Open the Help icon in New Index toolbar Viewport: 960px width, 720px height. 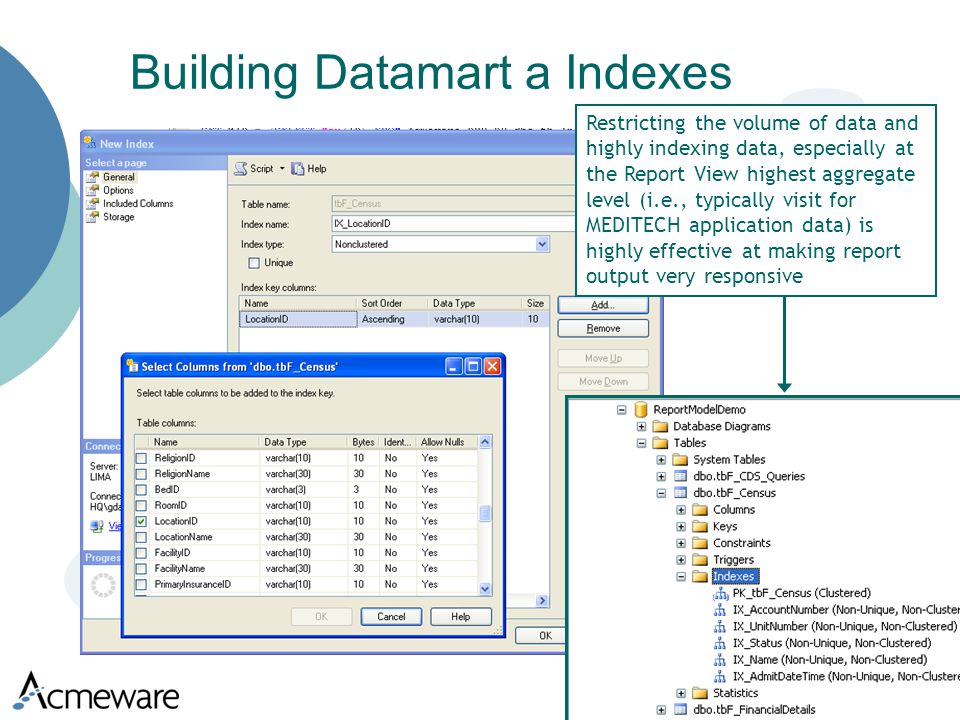pyautogui.click(x=298, y=169)
